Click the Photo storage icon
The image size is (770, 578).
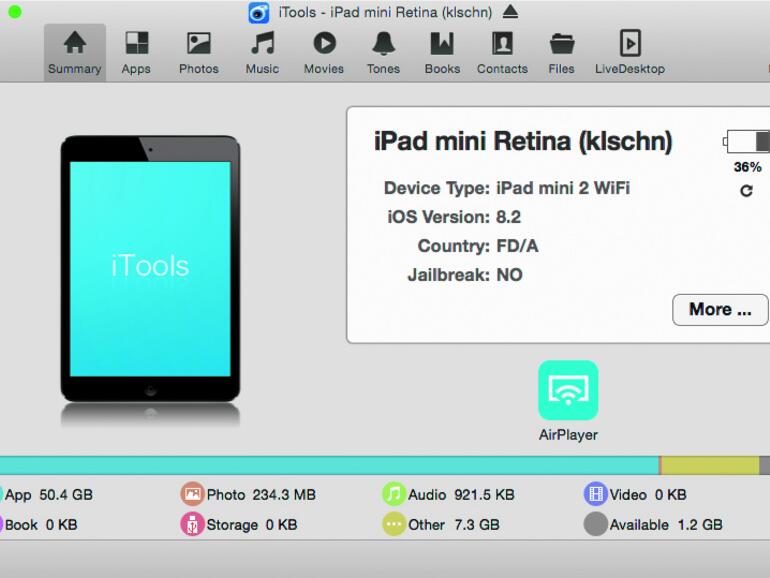click(192, 494)
